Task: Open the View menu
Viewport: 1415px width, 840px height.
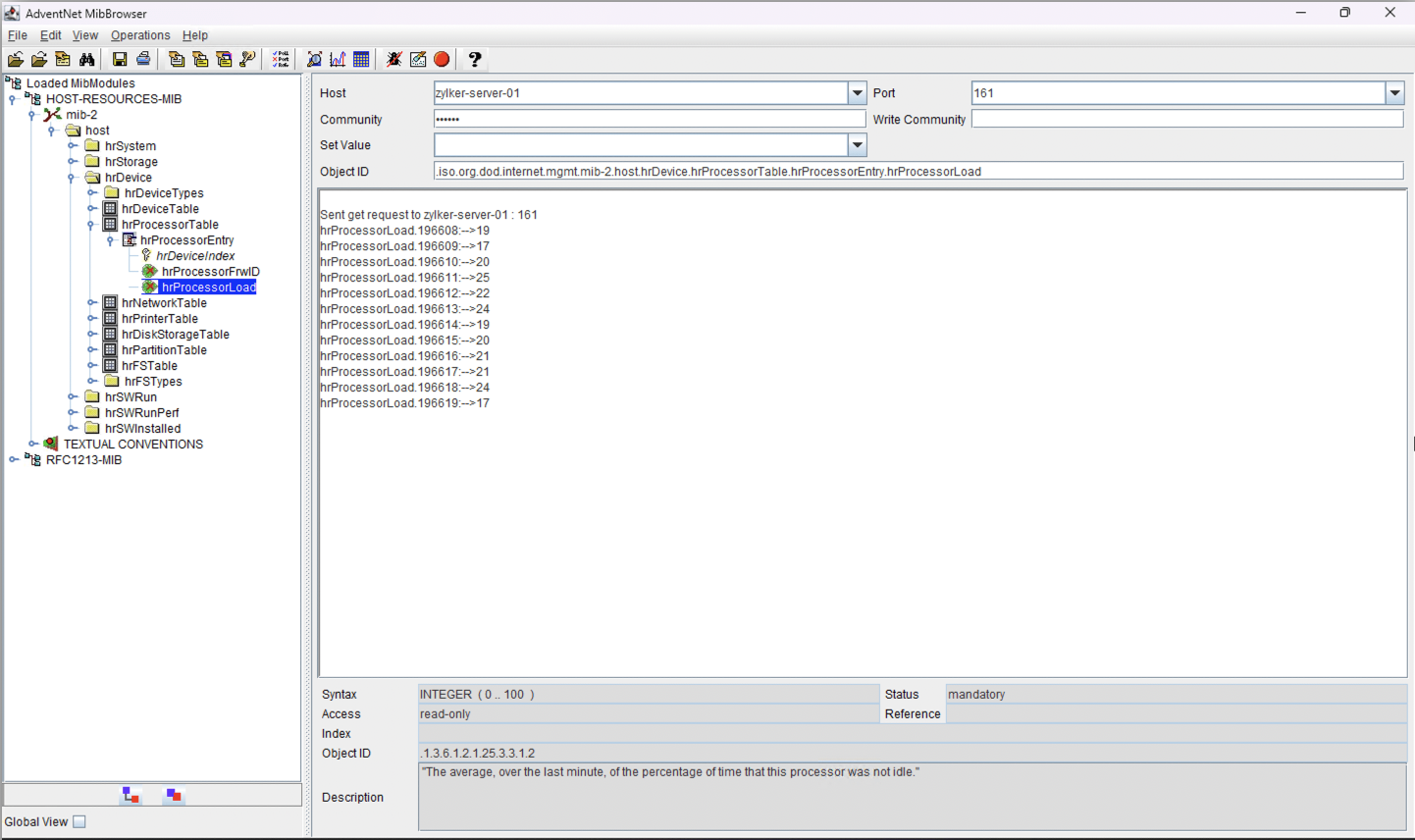Action: 85,35
